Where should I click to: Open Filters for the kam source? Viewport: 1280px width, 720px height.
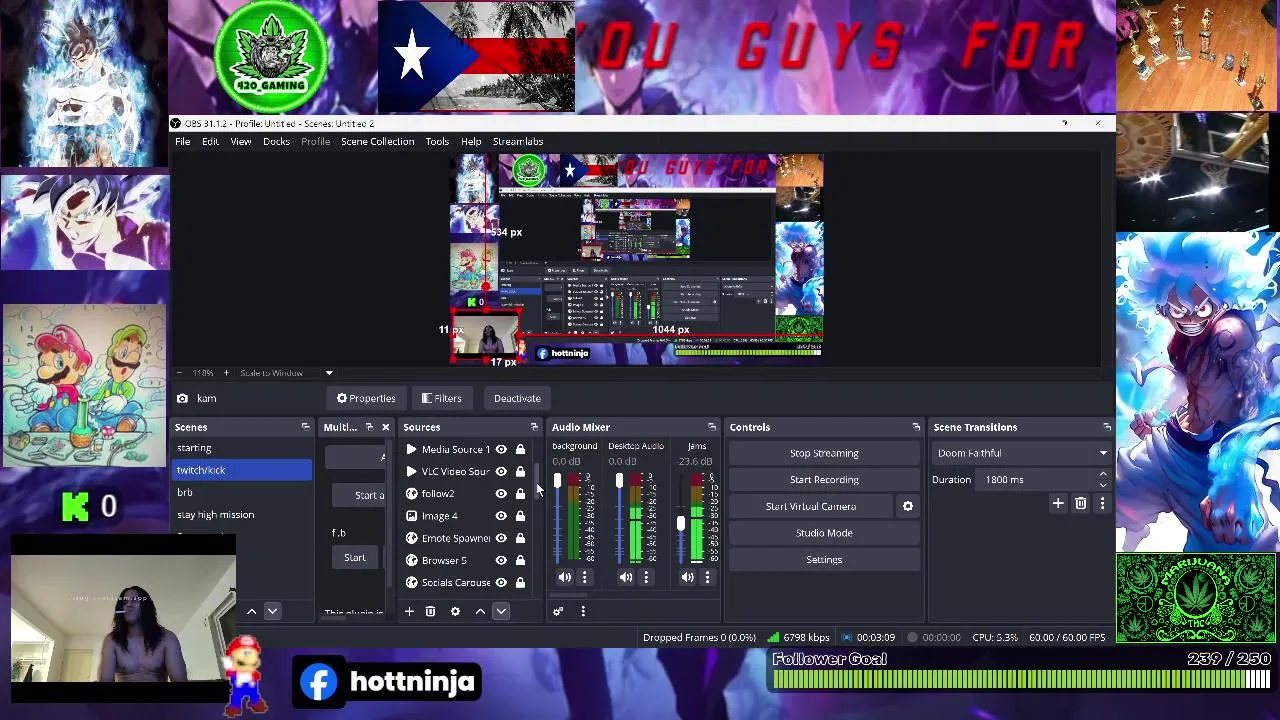pos(441,398)
